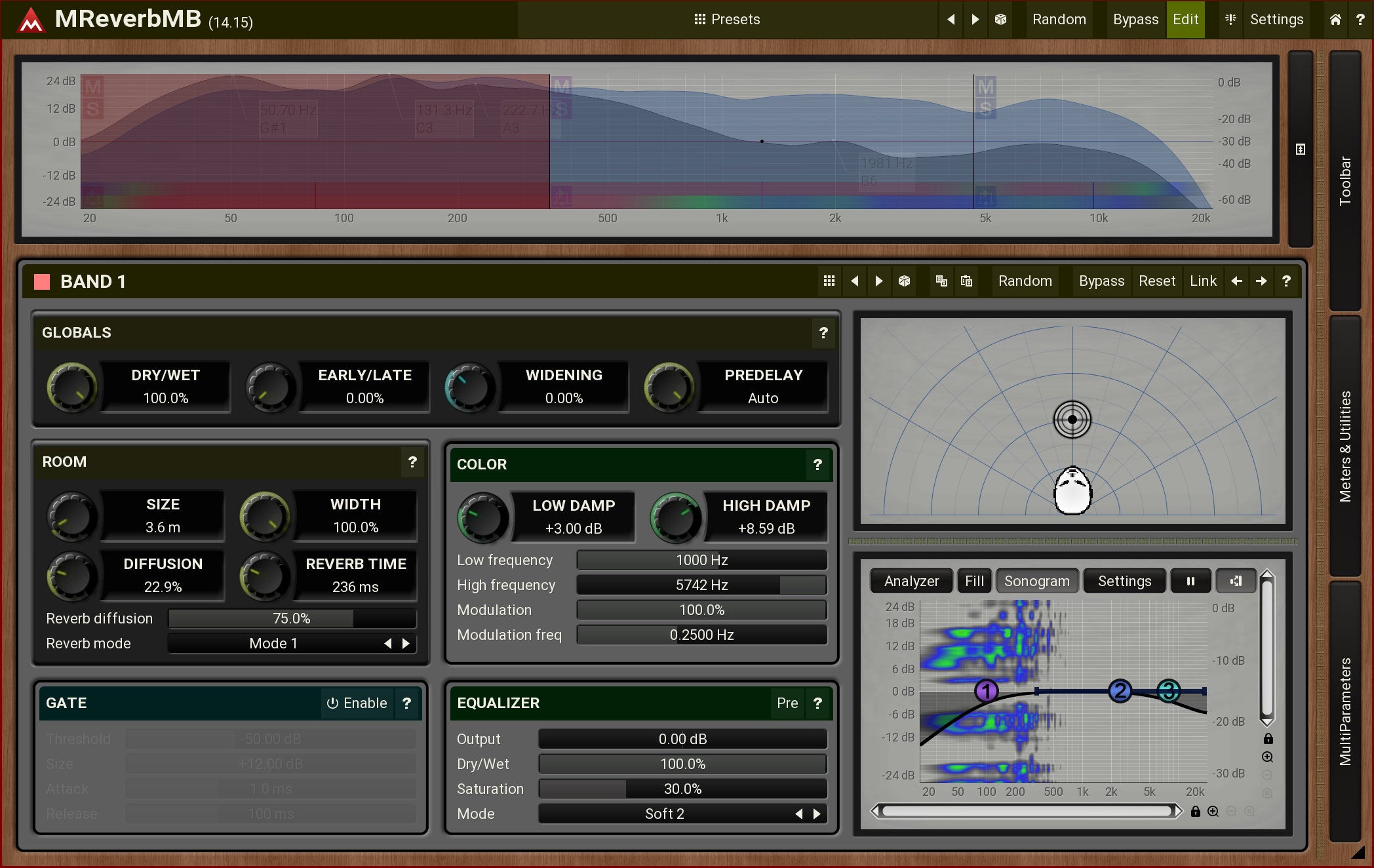Viewport: 1374px width, 868px height.
Task: Enable the Gate section
Action: click(357, 703)
